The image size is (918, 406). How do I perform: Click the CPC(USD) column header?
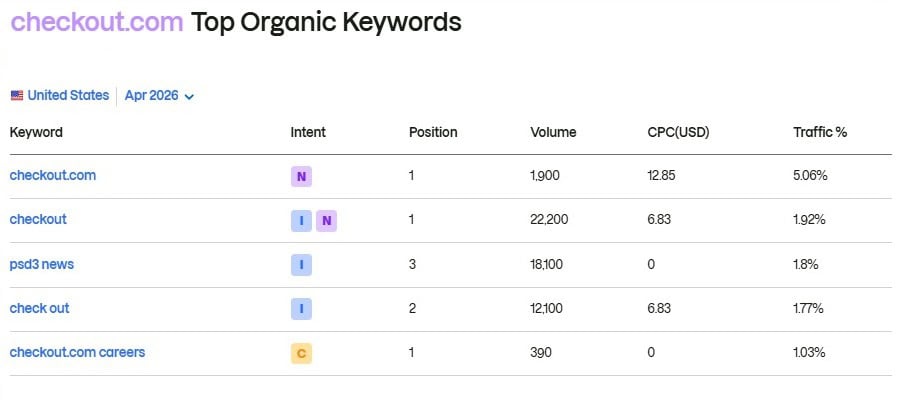pyautogui.click(x=679, y=132)
